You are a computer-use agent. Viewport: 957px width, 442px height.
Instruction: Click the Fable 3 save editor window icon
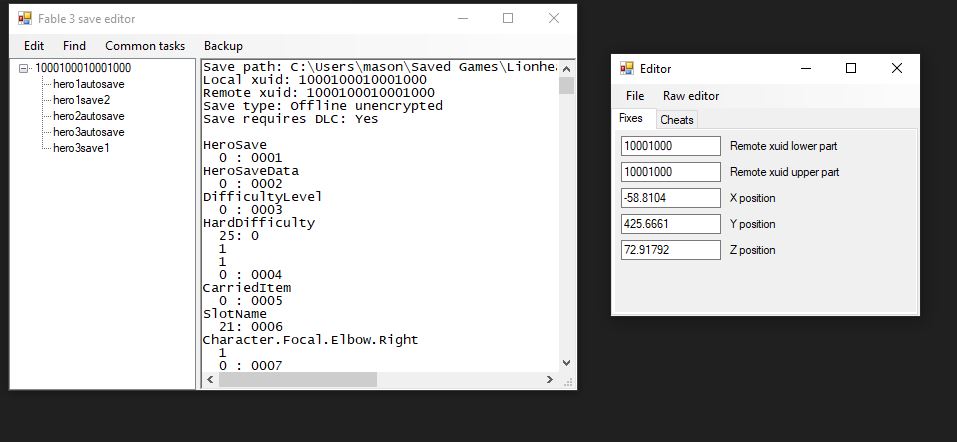(24, 18)
